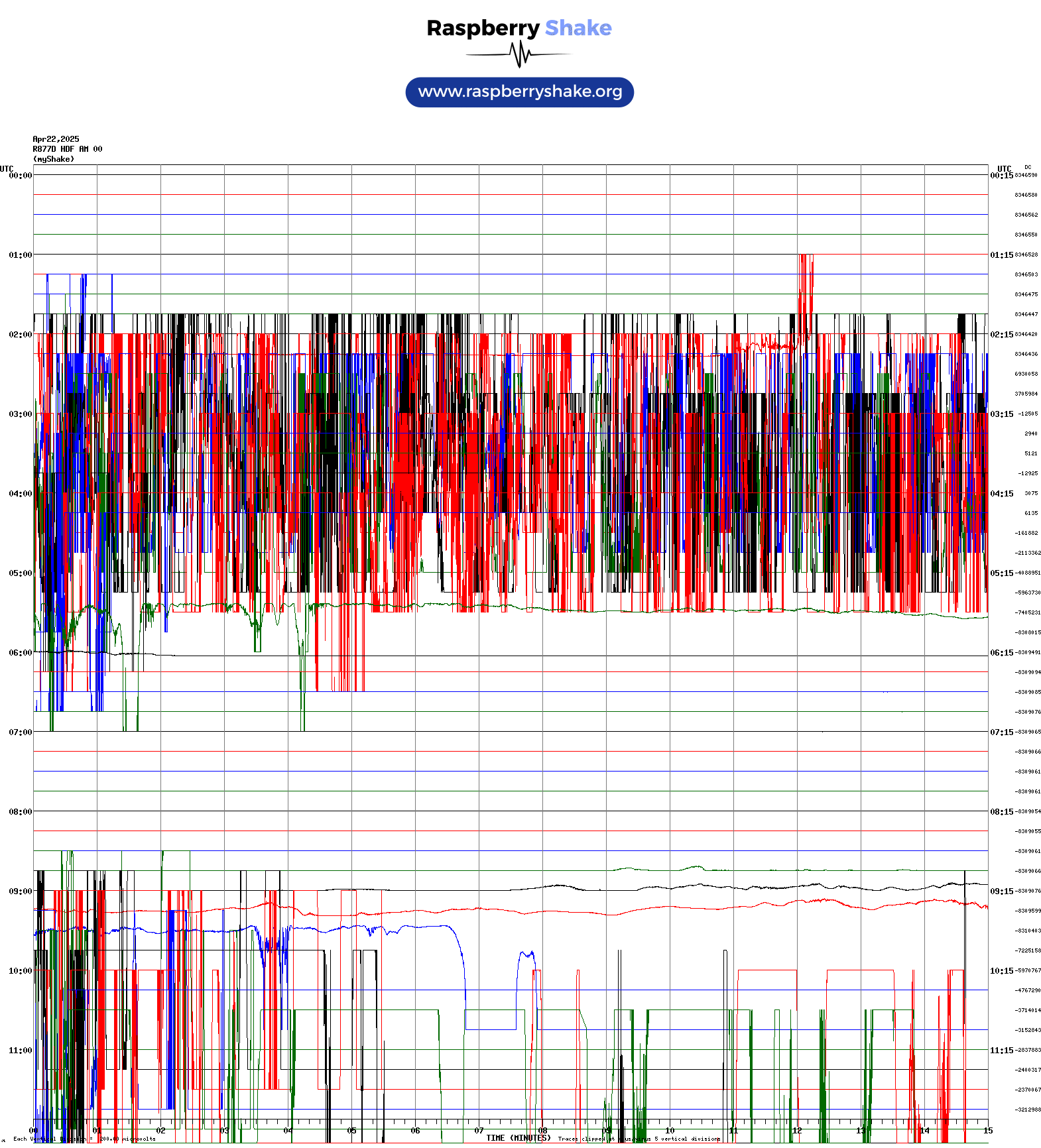Click the DC value 3705984
Image resolution: width=1041 pixels, height=1148 pixels.
coord(1026,394)
